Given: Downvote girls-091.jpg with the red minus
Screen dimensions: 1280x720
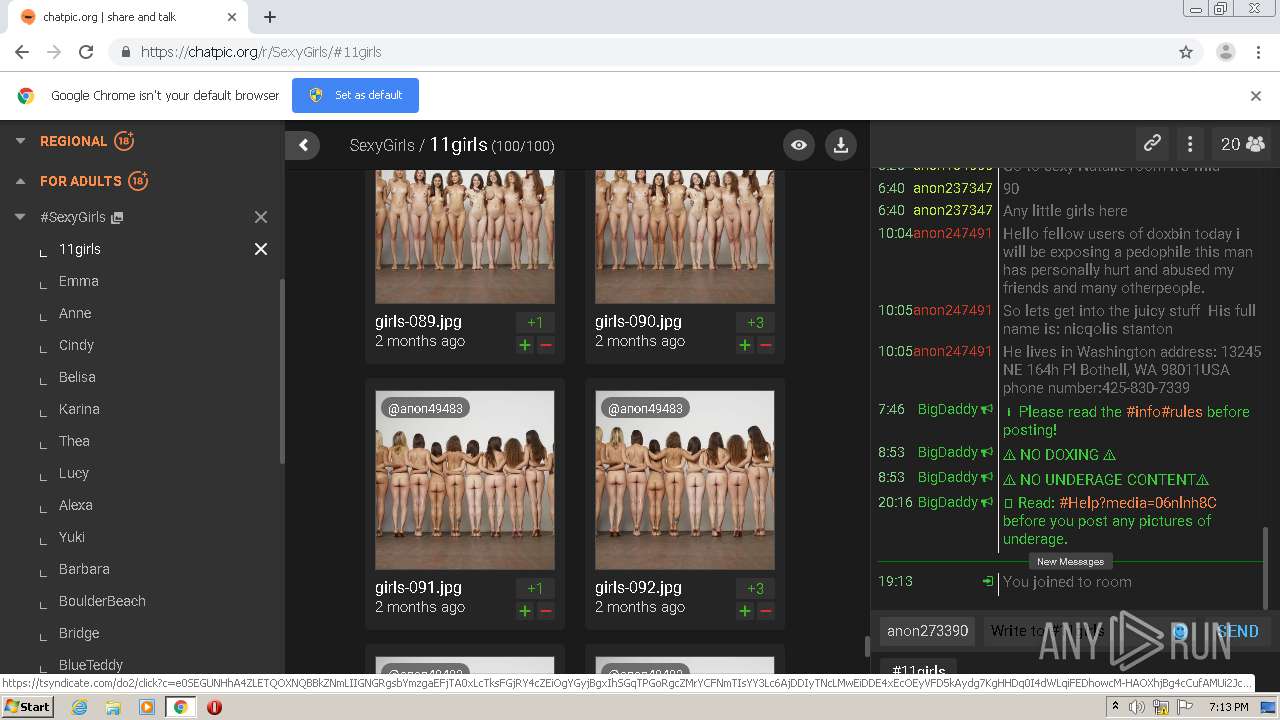Looking at the screenshot, I should 546,611.
